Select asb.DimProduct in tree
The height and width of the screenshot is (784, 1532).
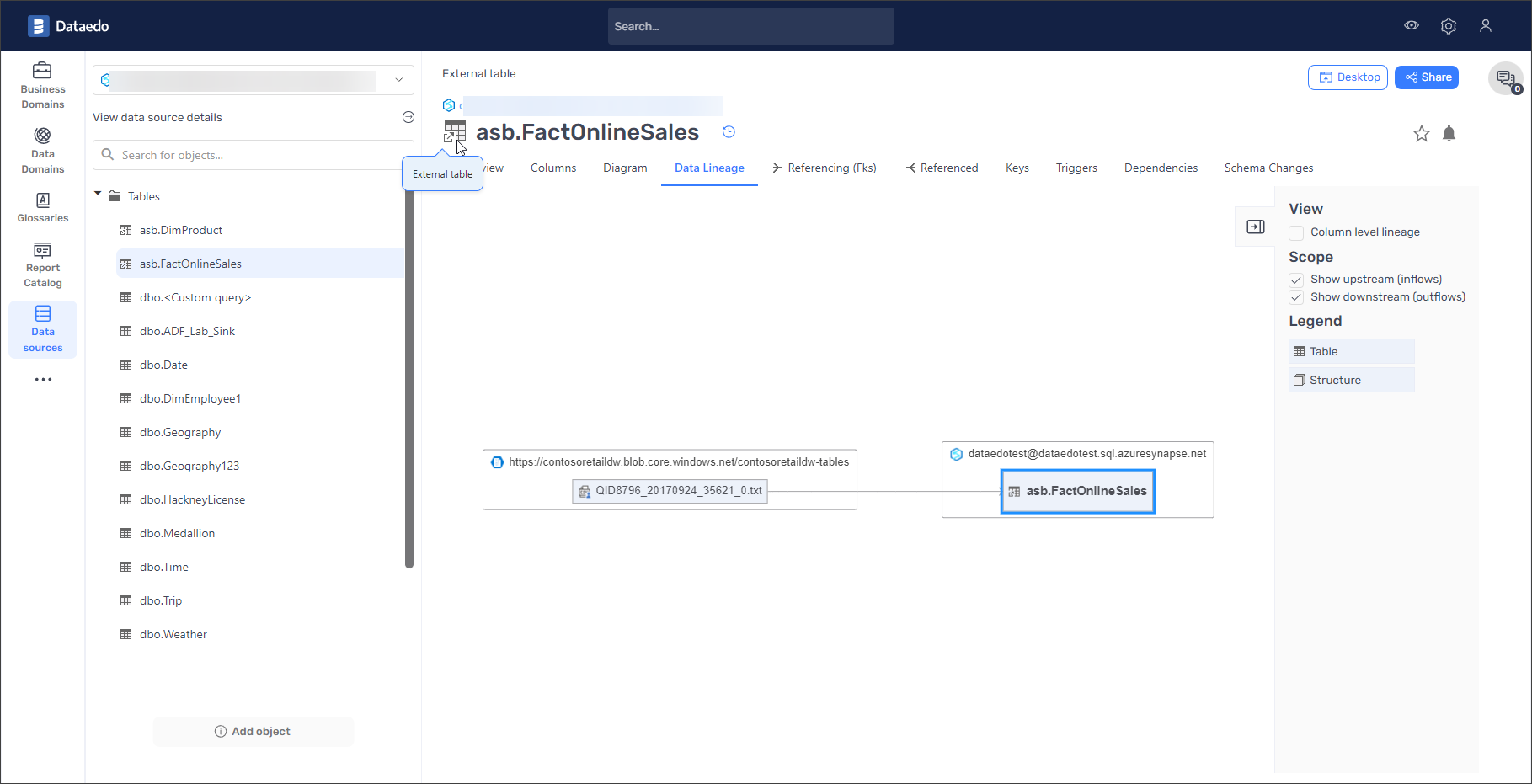(x=260, y=230)
